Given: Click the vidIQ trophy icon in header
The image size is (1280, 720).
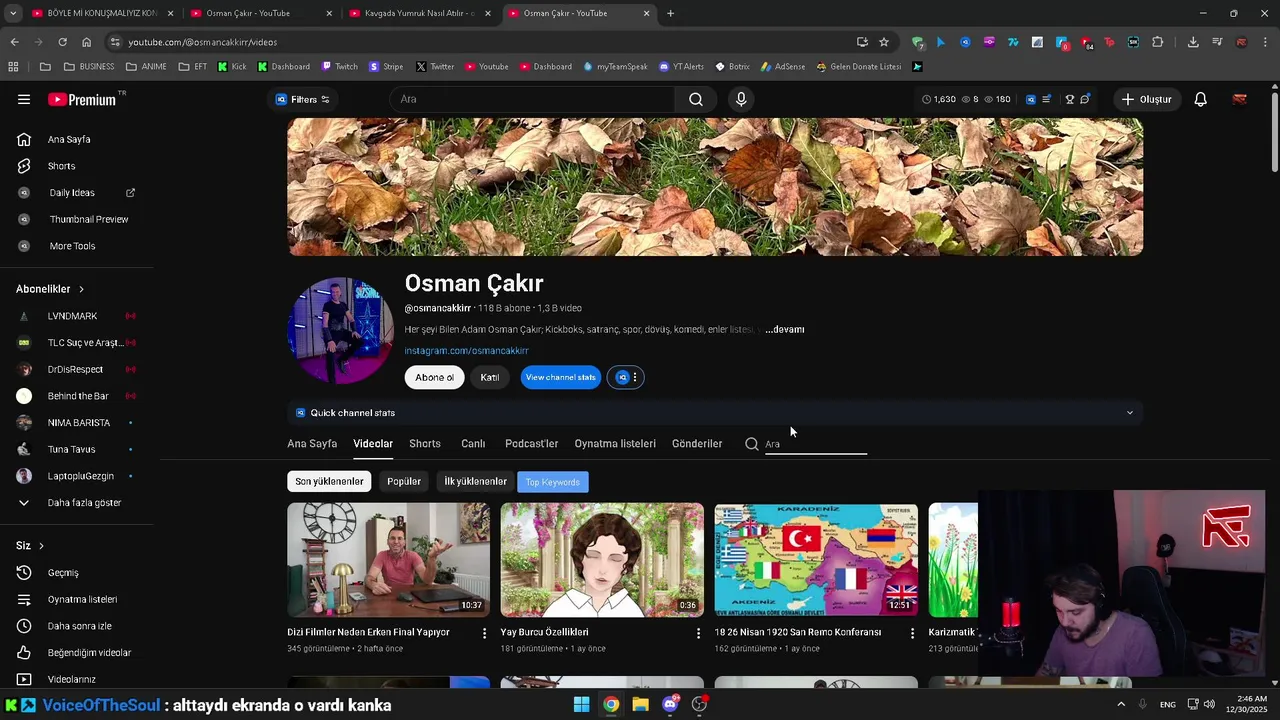Looking at the screenshot, I should coord(1069,99).
